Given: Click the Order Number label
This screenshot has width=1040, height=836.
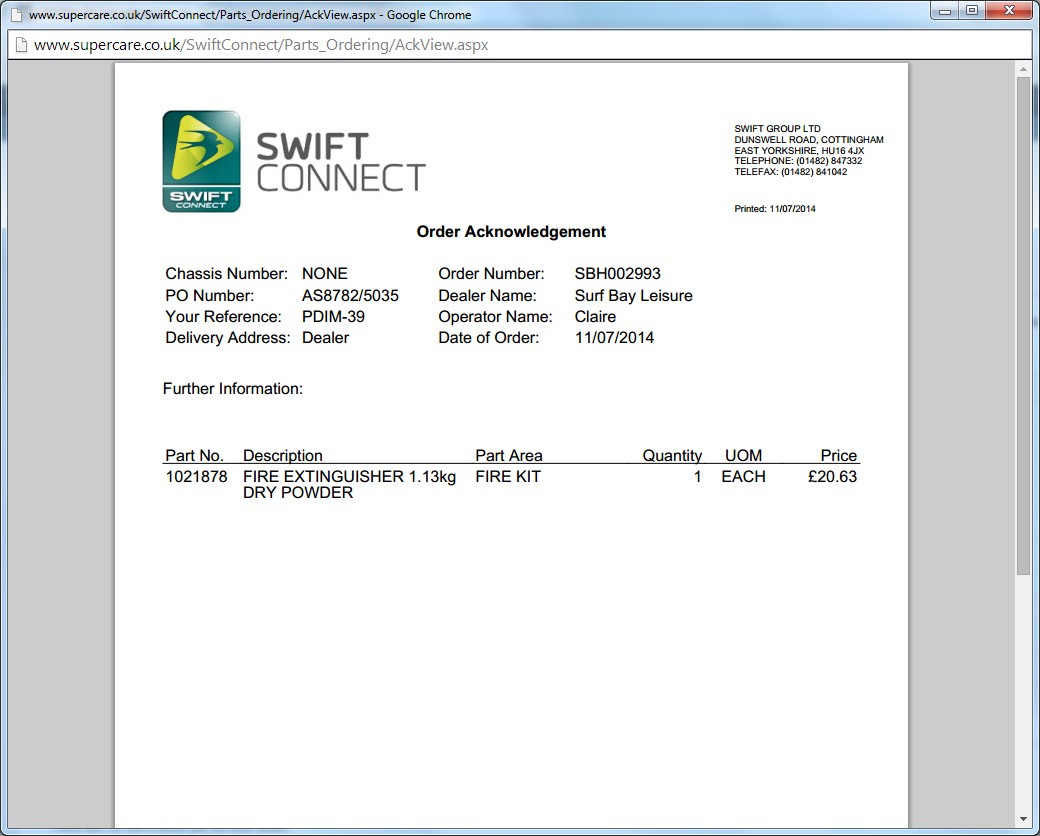Looking at the screenshot, I should click(x=491, y=273).
